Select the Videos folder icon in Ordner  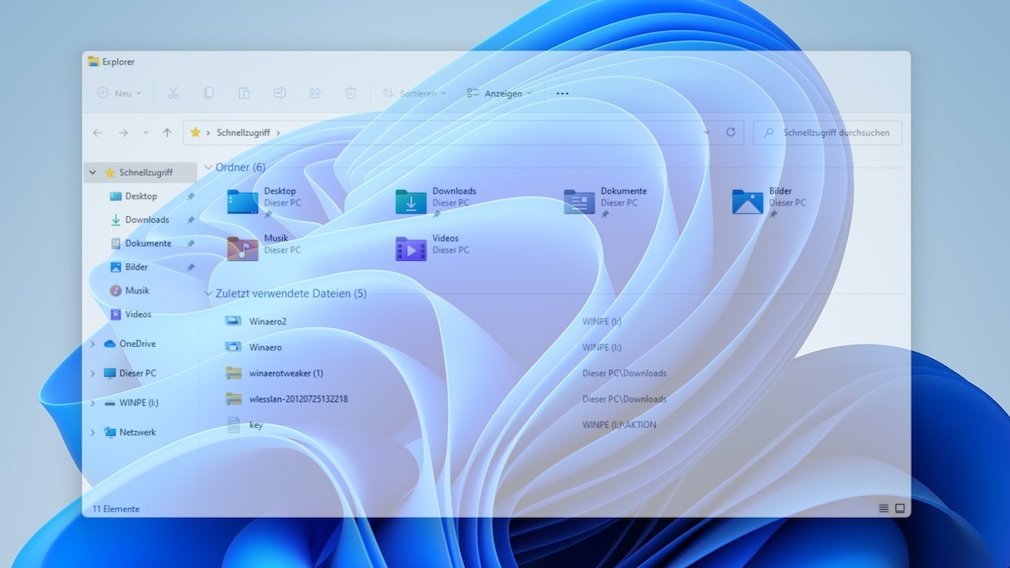point(411,249)
